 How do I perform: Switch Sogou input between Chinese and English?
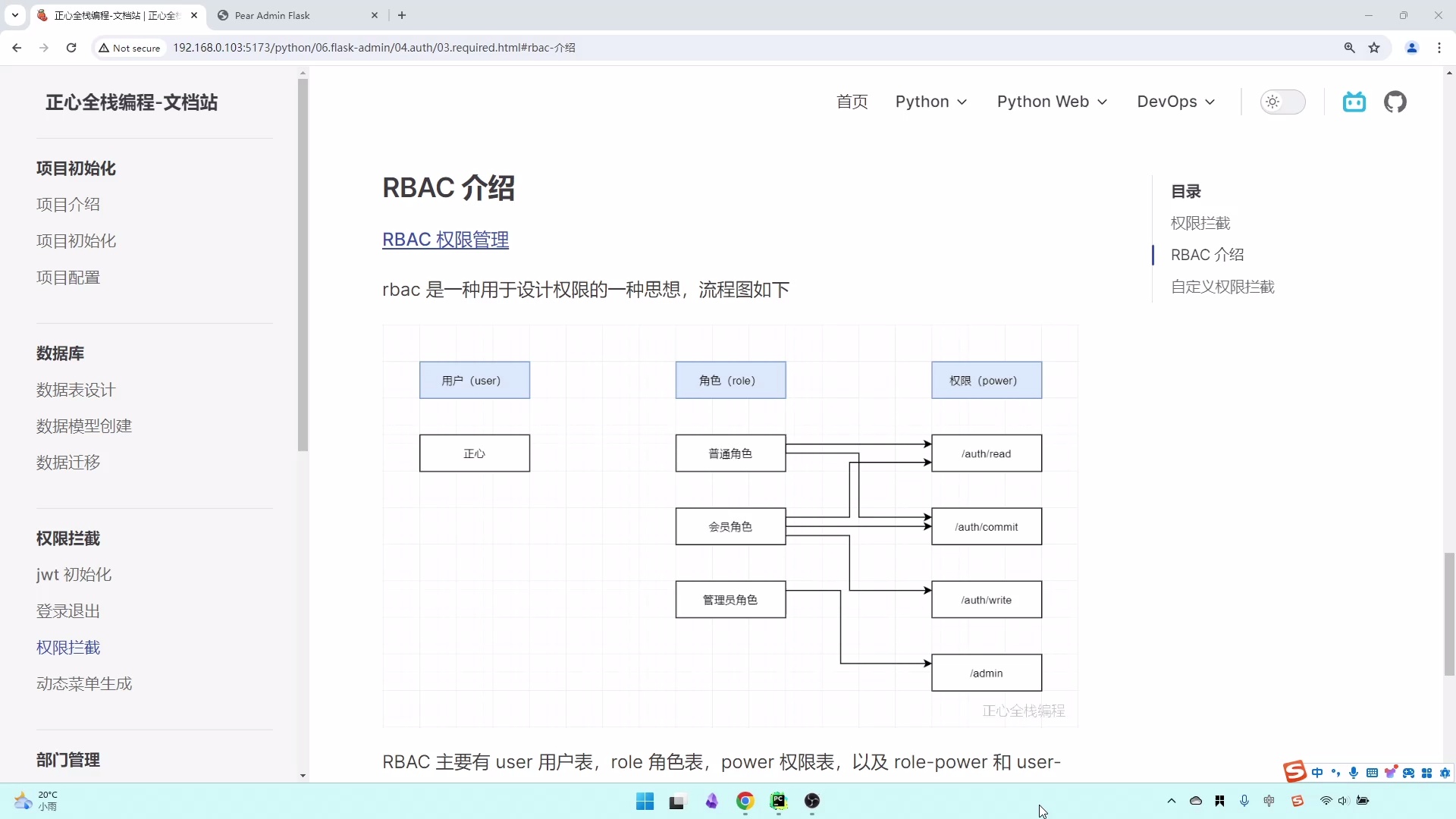tap(1318, 772)
